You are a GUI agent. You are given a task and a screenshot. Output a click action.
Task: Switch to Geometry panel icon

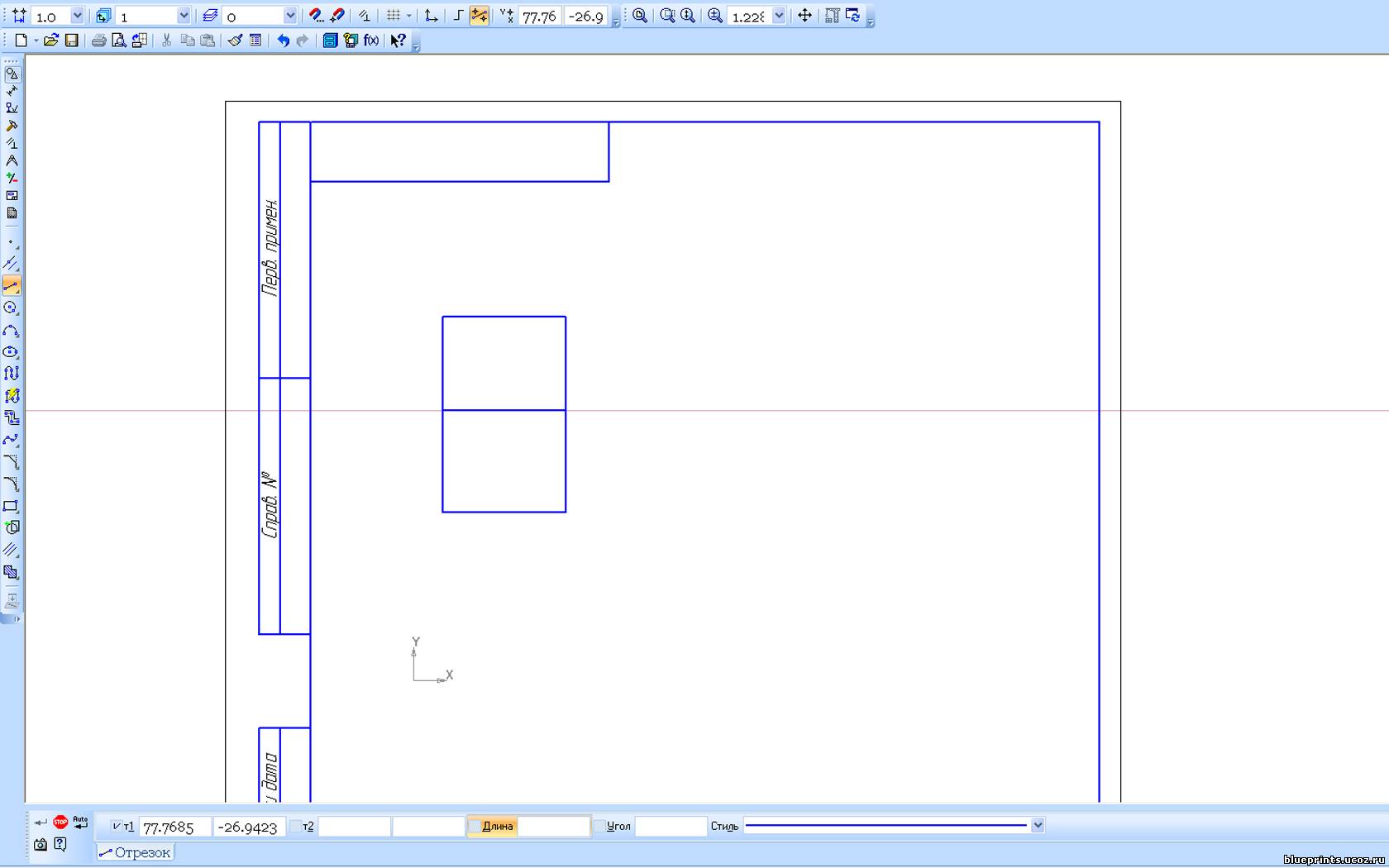12,73
